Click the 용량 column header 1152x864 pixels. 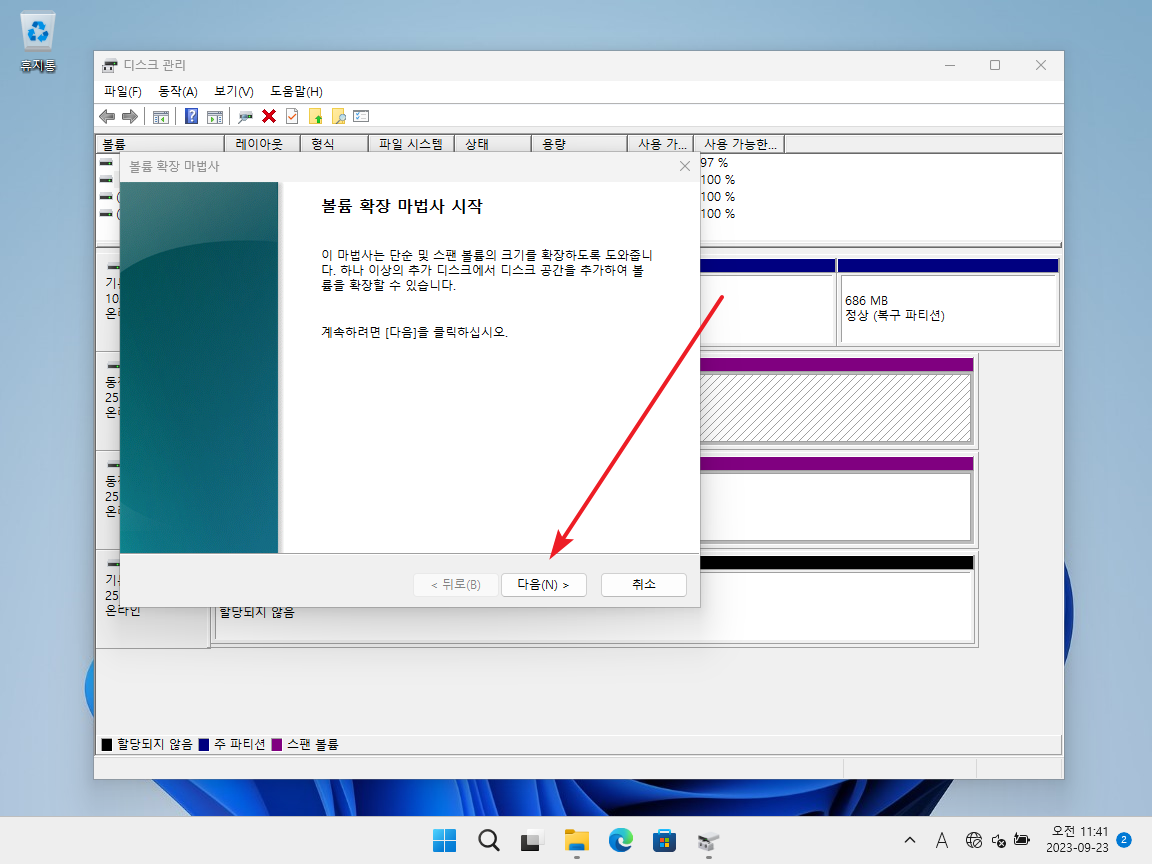580,144
